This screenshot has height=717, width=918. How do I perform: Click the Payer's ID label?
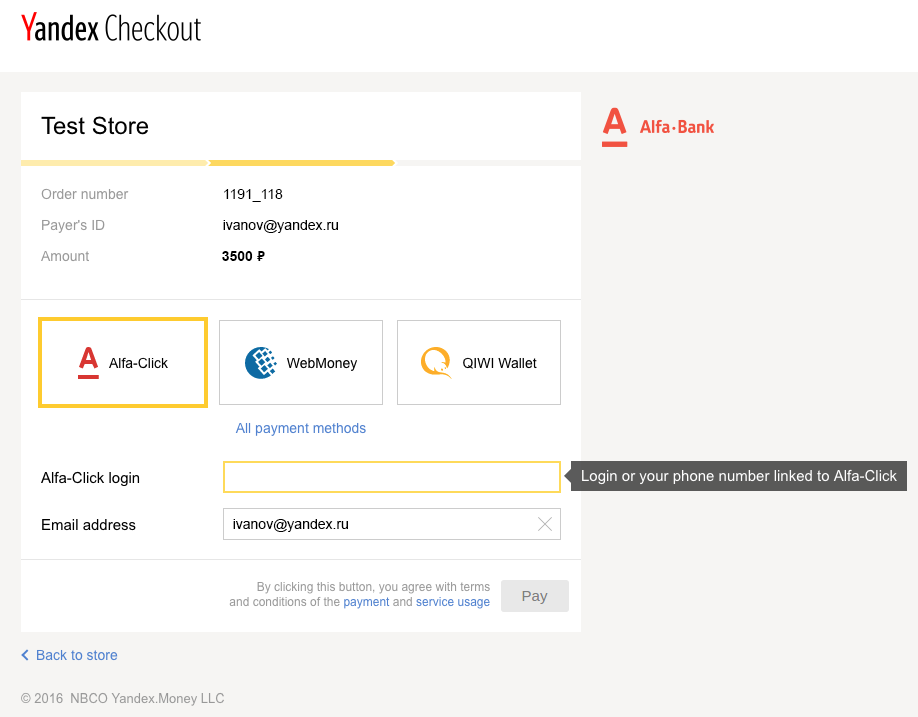(x=73, y=225)
